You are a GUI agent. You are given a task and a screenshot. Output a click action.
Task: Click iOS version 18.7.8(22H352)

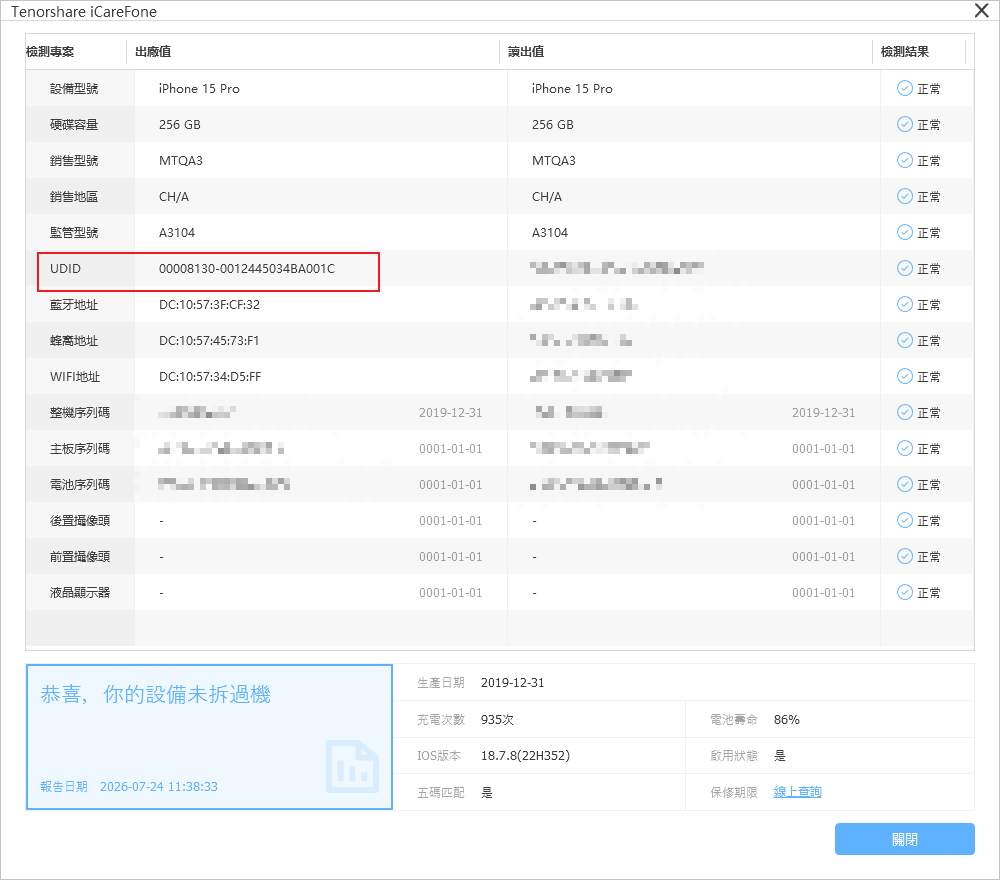click(526, 756)
